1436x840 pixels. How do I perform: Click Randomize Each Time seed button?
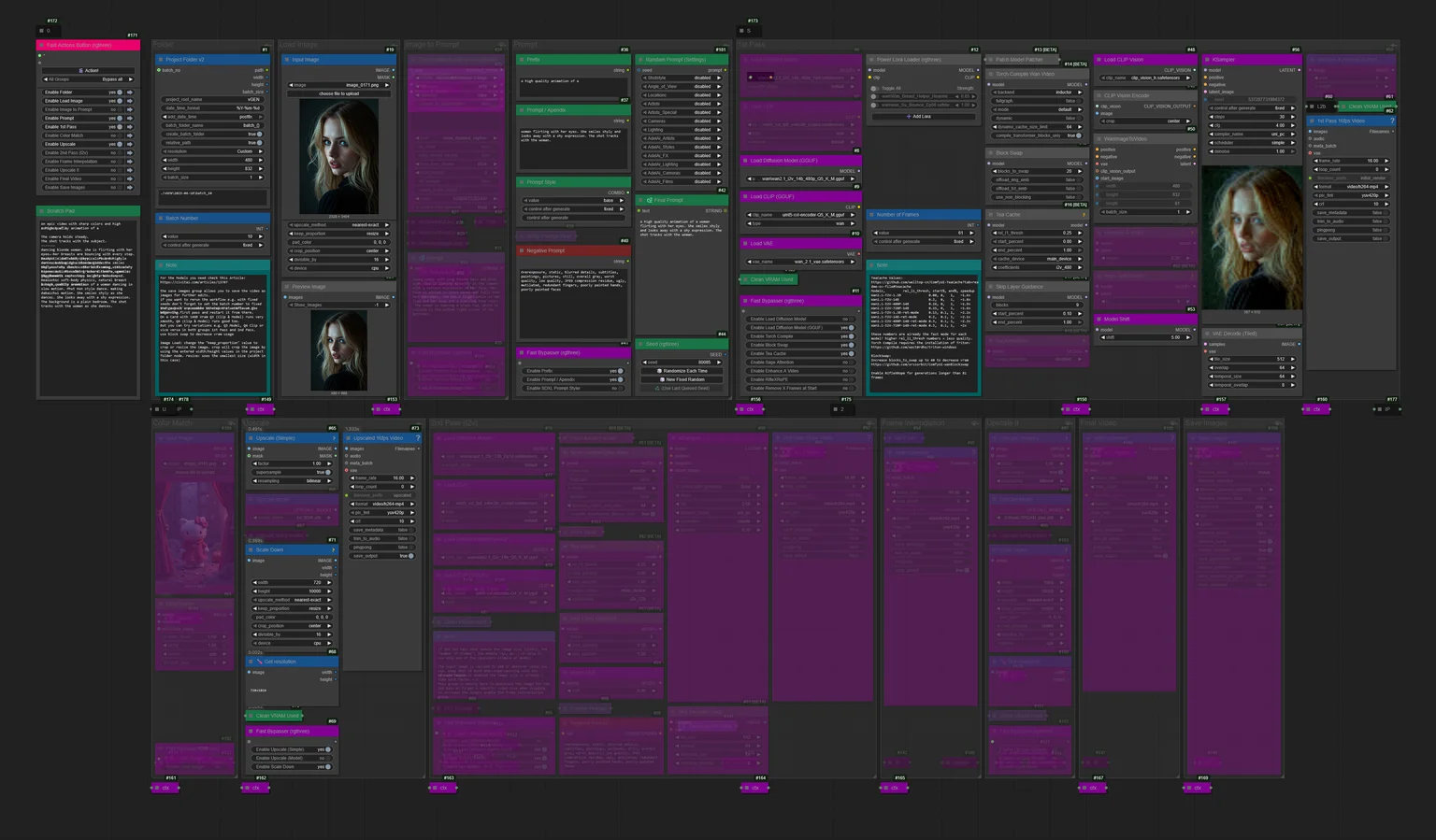click(x=682, y=371)
